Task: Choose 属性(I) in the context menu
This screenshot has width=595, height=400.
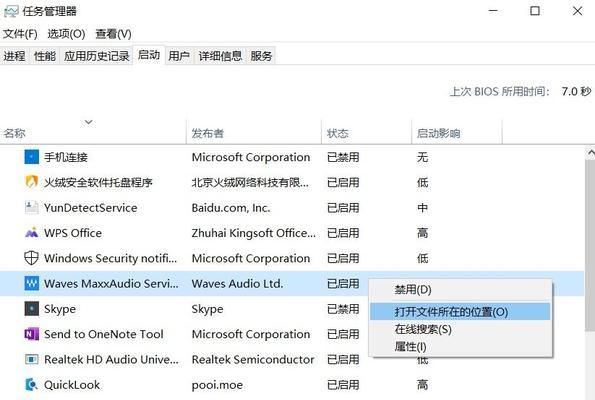Action: [460, 346]
